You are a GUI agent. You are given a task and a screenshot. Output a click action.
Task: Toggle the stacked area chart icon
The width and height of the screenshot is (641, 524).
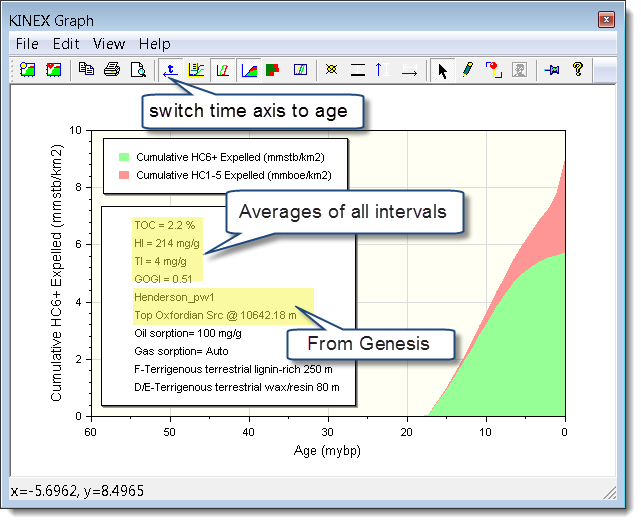tap(249, 70)
